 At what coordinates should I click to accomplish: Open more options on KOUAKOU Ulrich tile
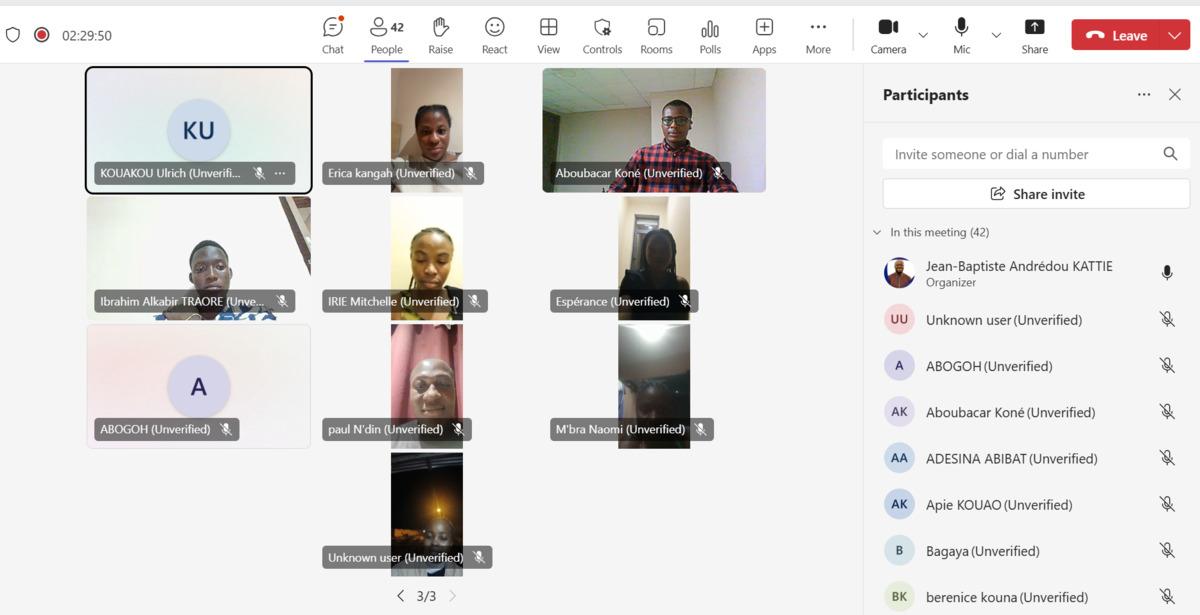tap(280, 173)
